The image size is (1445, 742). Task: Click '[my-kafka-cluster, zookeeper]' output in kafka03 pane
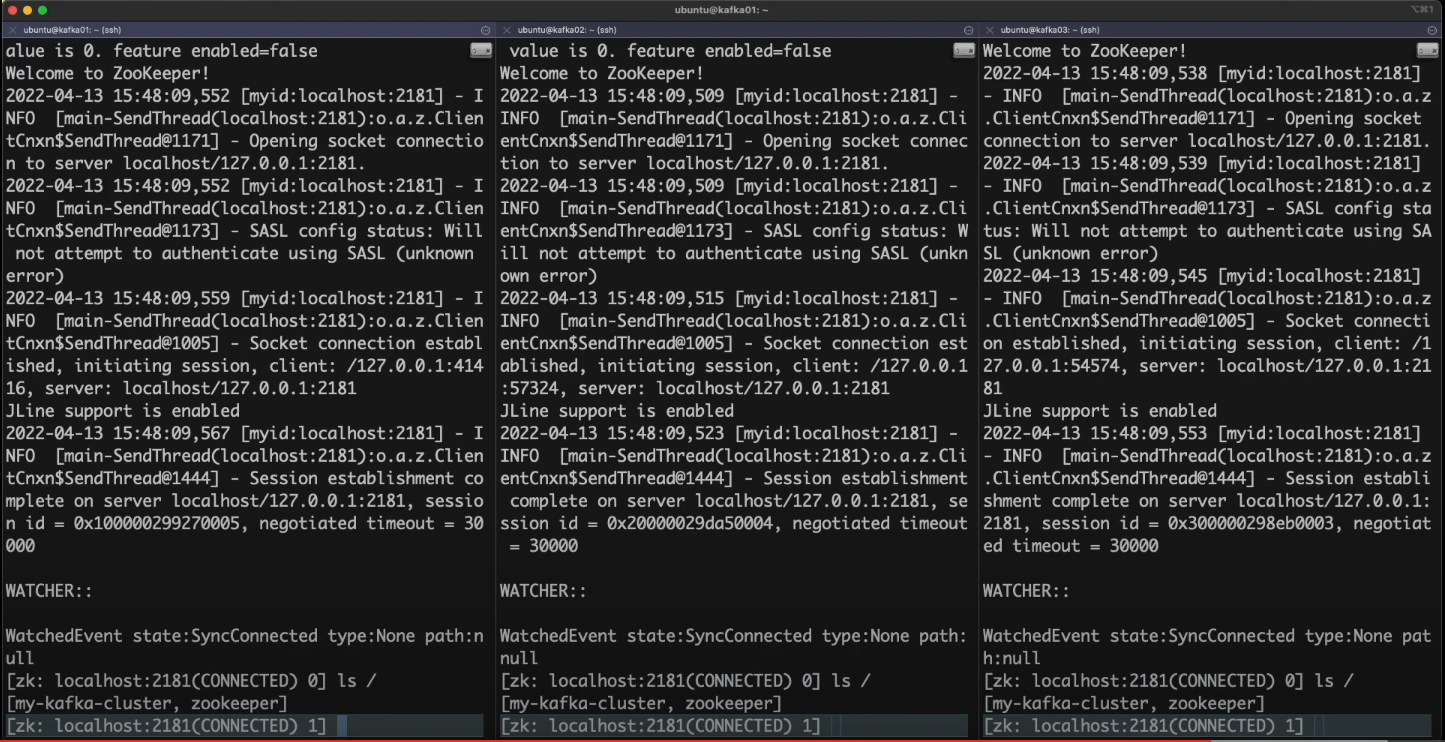point(1124,704)
